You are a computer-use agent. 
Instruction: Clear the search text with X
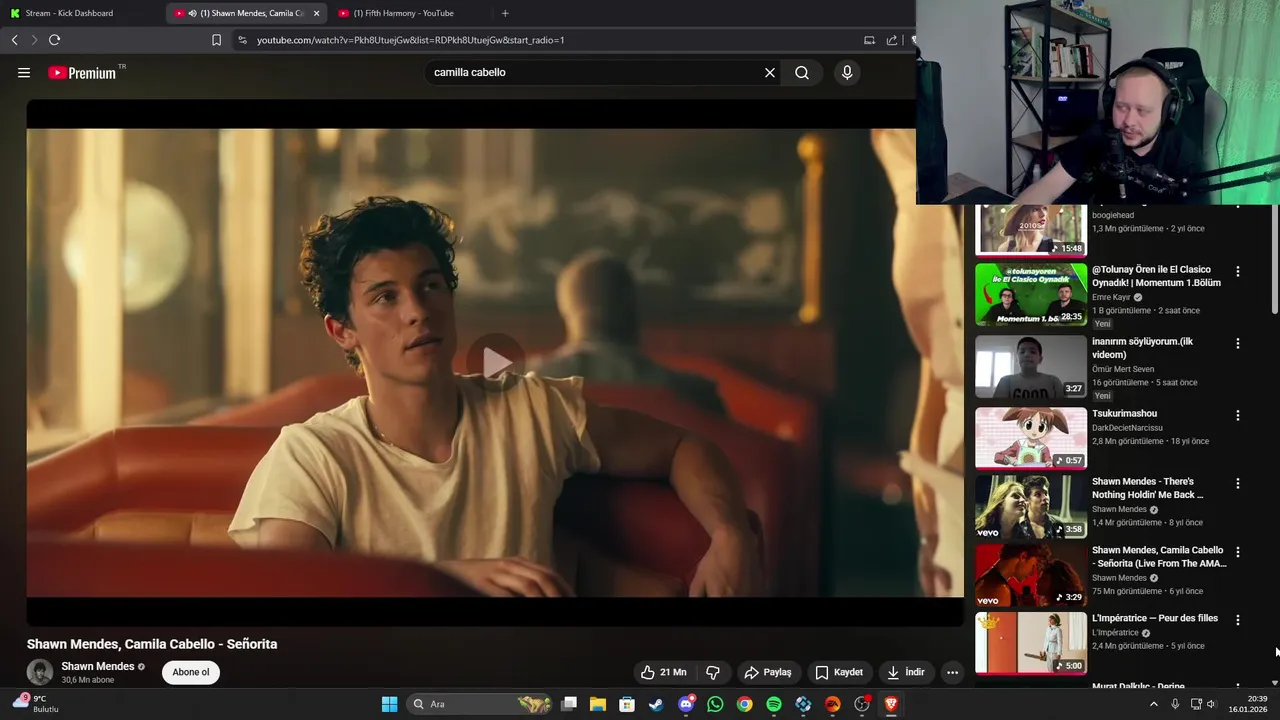(770, 72)
